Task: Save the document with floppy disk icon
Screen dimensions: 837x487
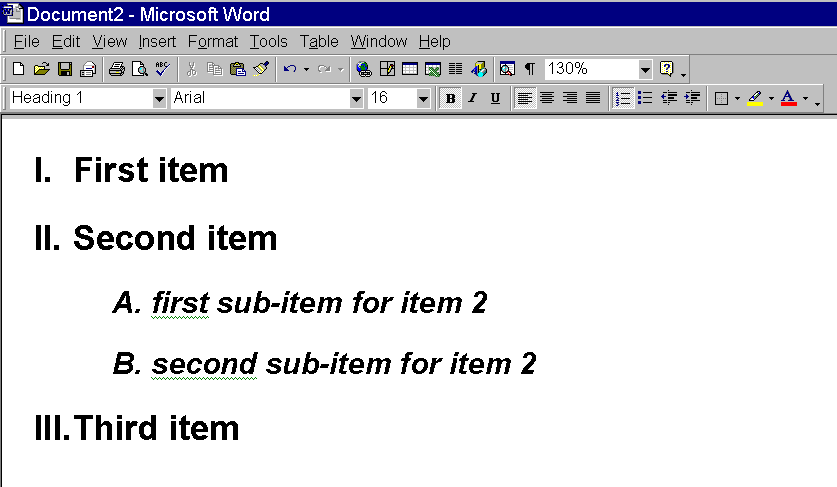Action: pyautogui.click(x=65, y=69)
